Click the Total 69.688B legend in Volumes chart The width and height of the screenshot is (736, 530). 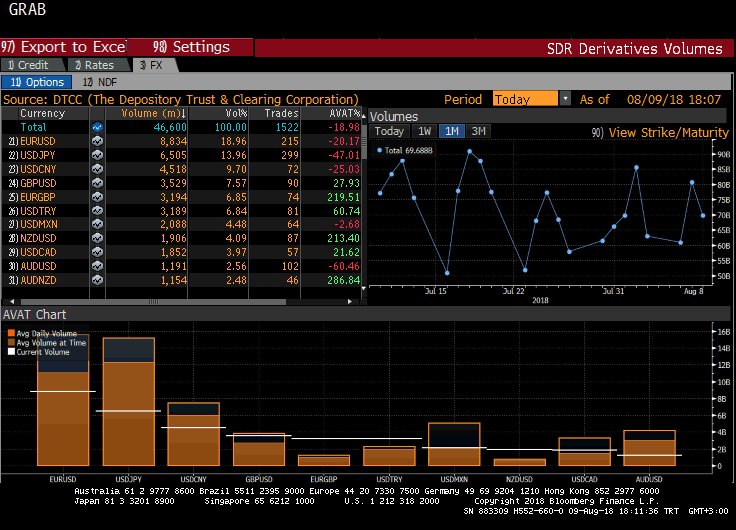(405, 150)
